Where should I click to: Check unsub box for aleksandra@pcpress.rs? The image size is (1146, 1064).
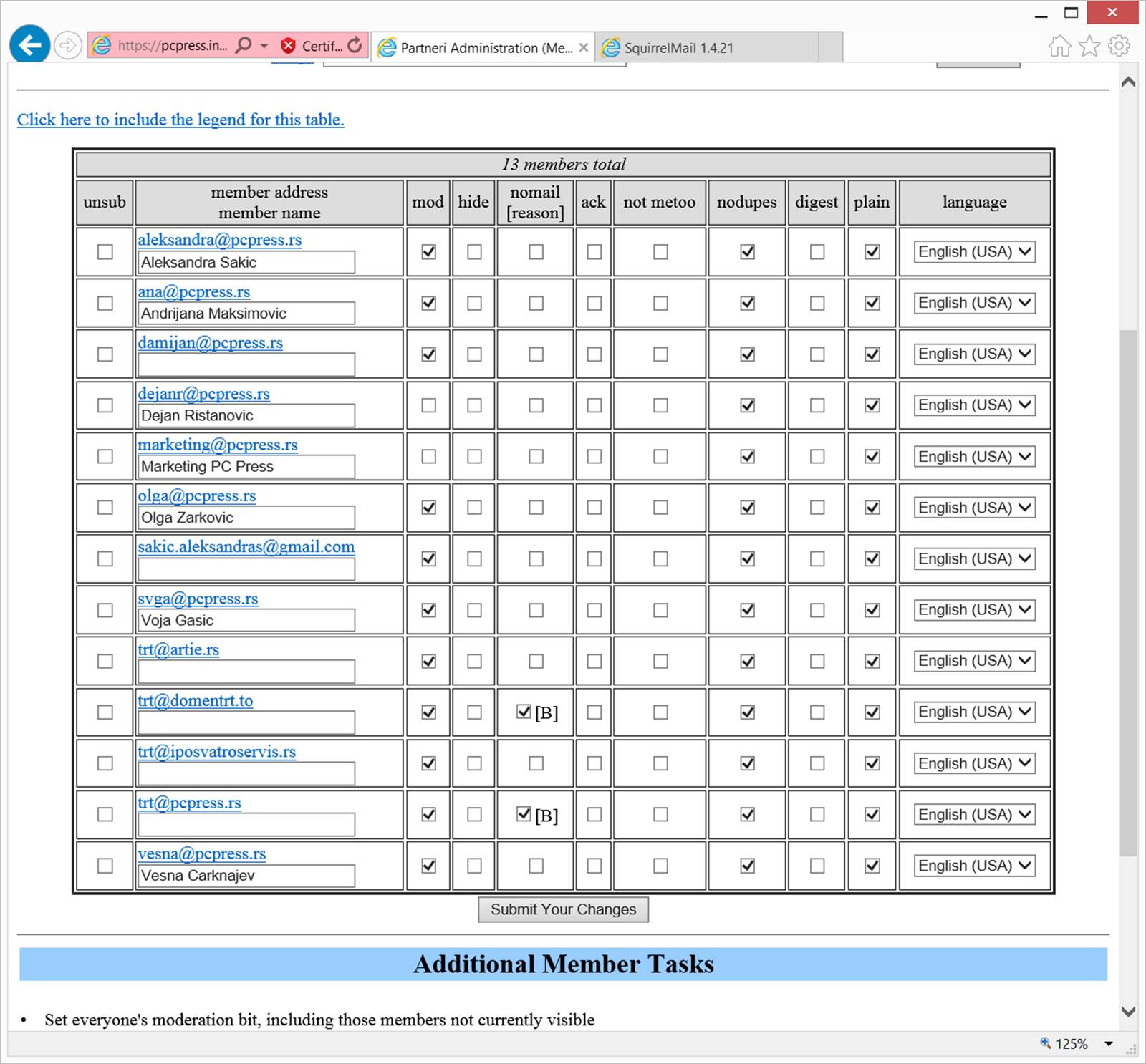(x=105, y=252)
